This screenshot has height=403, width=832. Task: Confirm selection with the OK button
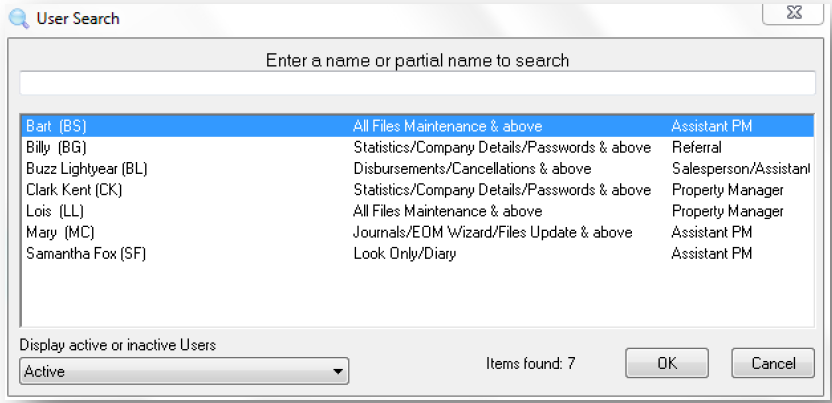click(667, 363)
